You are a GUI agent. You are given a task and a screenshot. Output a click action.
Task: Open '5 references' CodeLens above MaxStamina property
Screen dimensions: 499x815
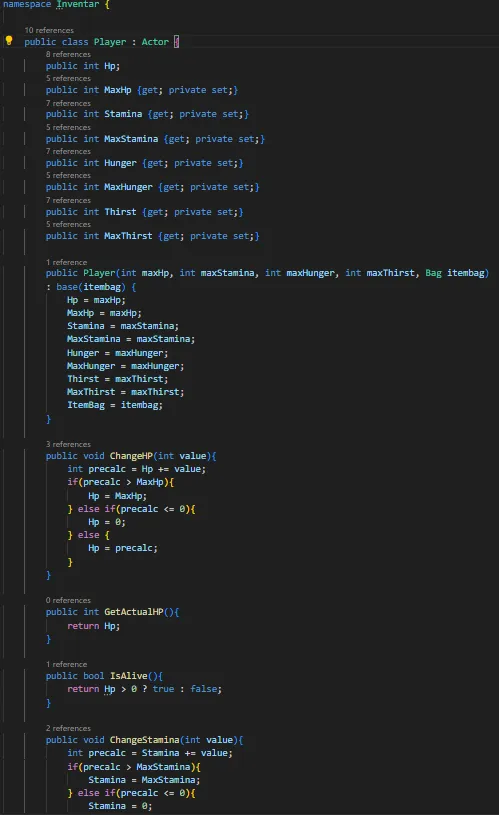coord(68,127)
